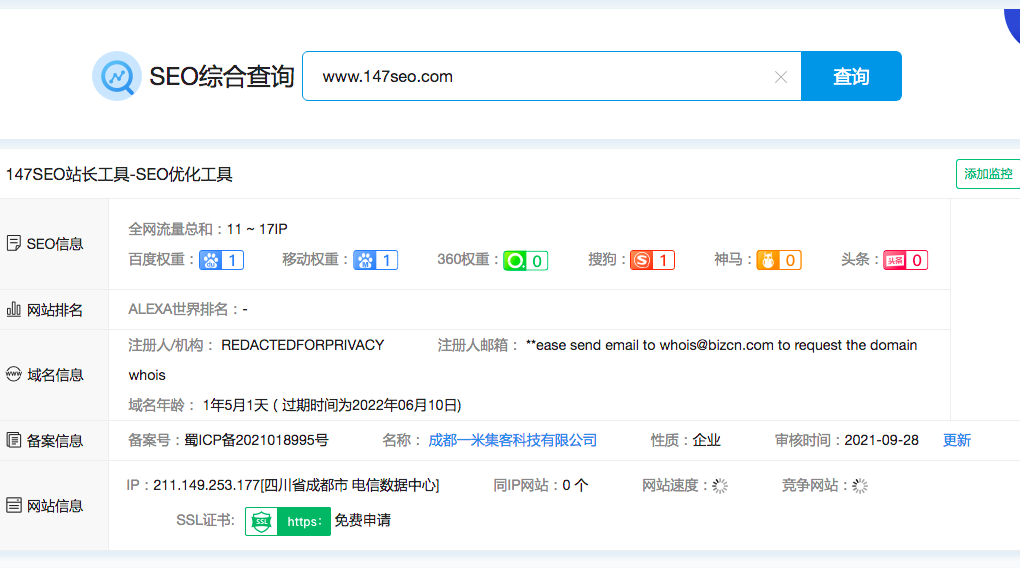Click the 更新 link in 备案信息 row

tap(957, 440)
